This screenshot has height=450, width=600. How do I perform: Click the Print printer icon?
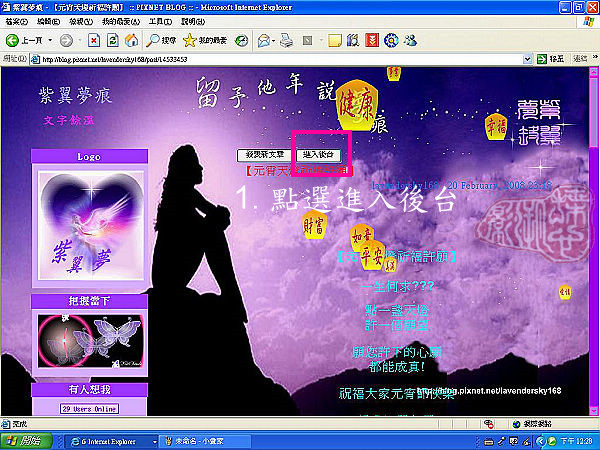[x=286, y=40]
